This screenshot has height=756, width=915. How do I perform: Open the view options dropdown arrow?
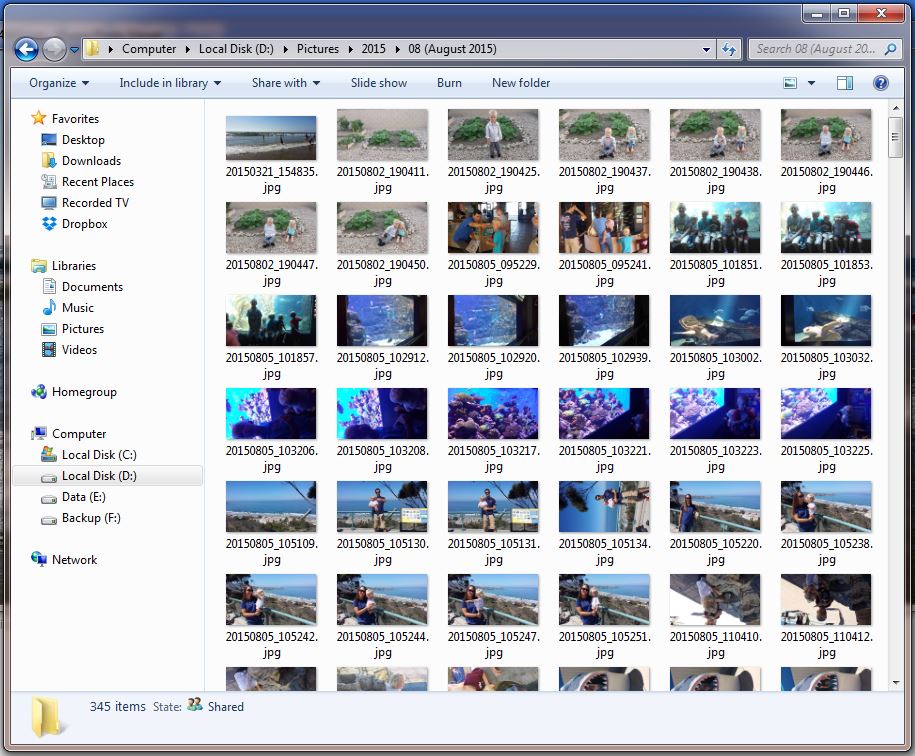click(811, 83)
